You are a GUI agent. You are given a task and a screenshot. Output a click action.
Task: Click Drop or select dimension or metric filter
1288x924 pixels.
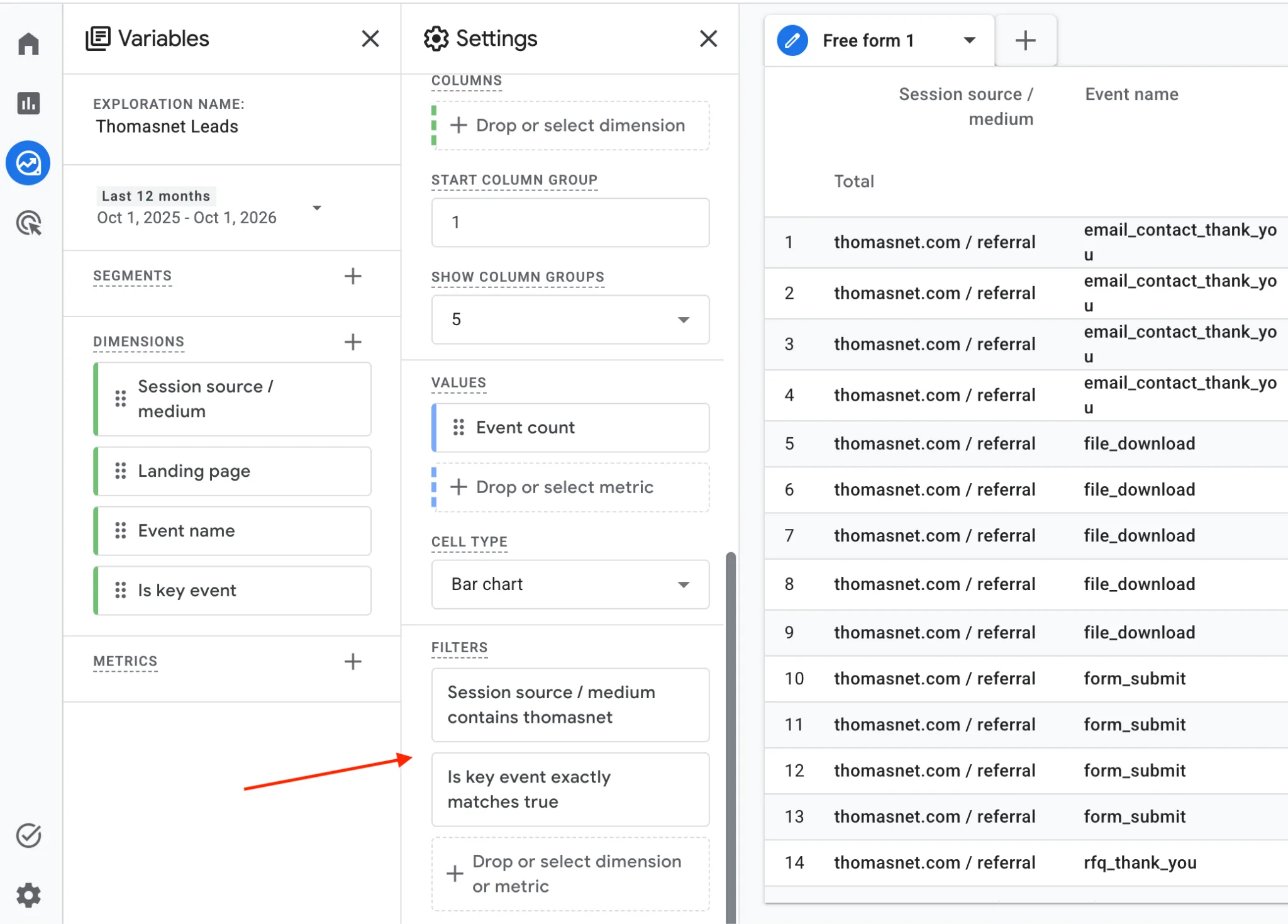coord(570,874)
